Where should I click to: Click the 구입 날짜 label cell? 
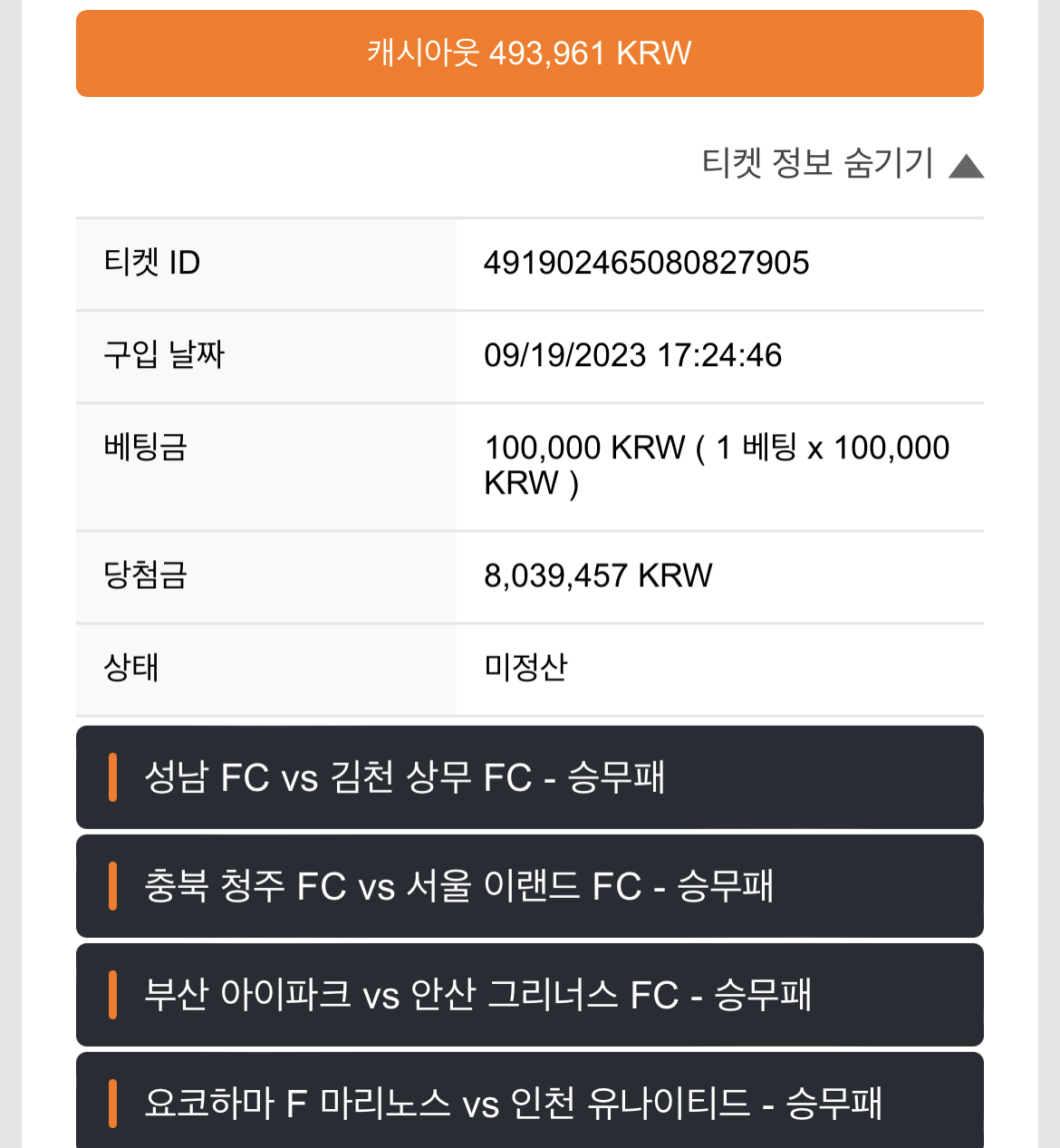click(266, 357)
